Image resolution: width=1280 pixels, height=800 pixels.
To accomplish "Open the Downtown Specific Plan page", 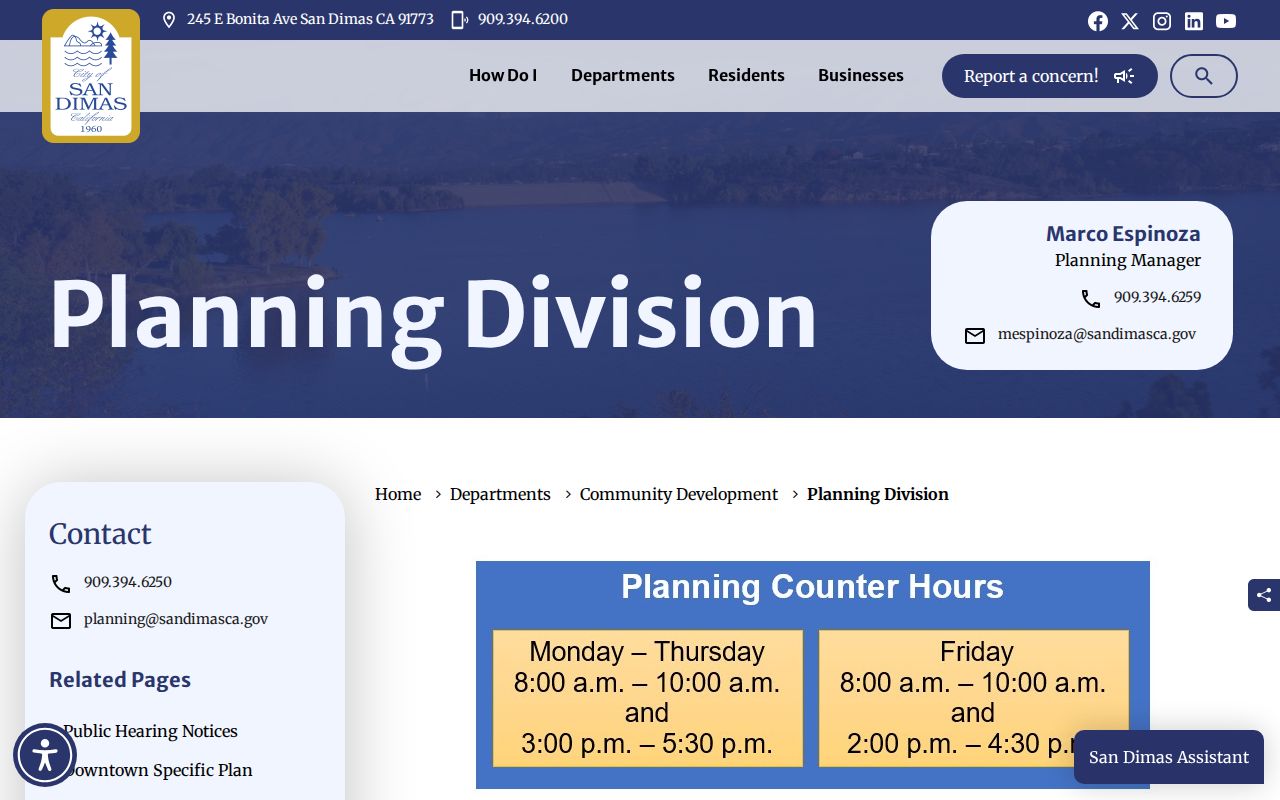I will pyautogui.click(x=158, y=770).
